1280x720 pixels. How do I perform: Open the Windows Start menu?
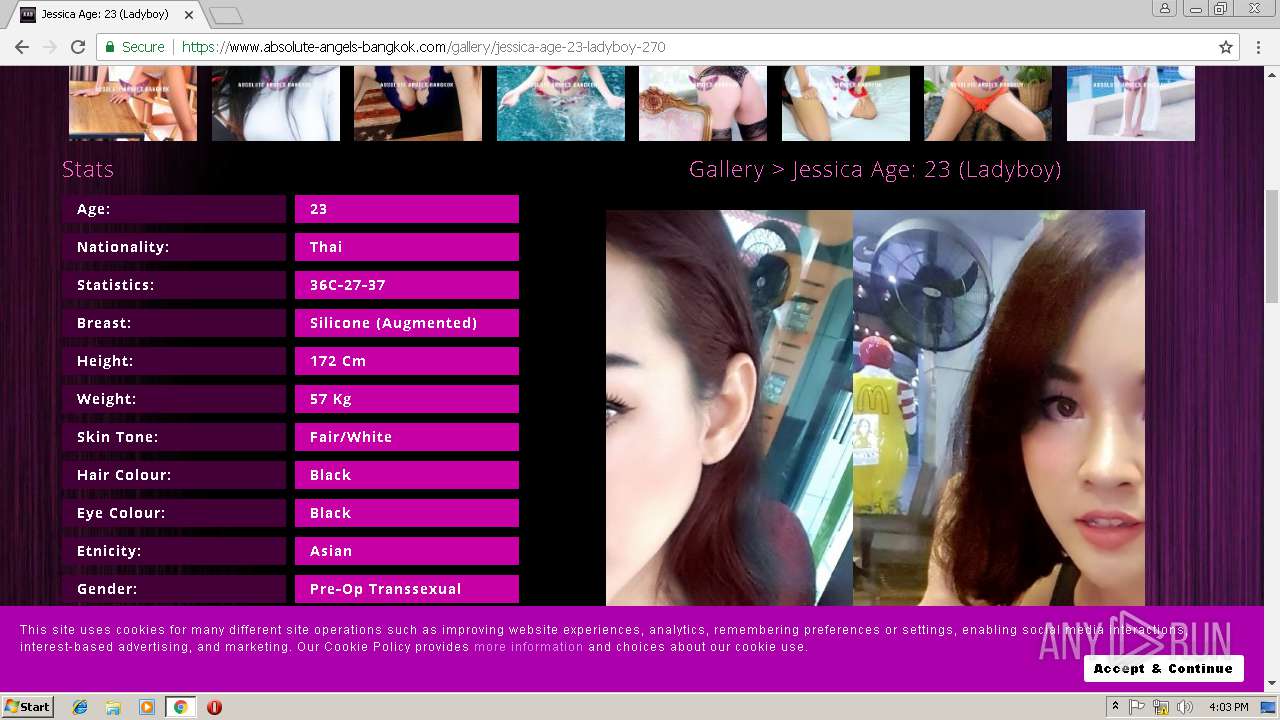(28, 706)
